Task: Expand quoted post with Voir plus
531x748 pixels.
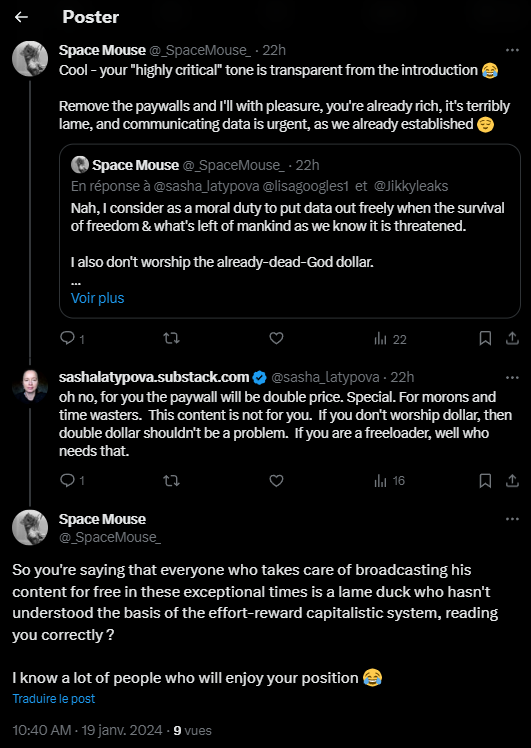Action: 97,298
